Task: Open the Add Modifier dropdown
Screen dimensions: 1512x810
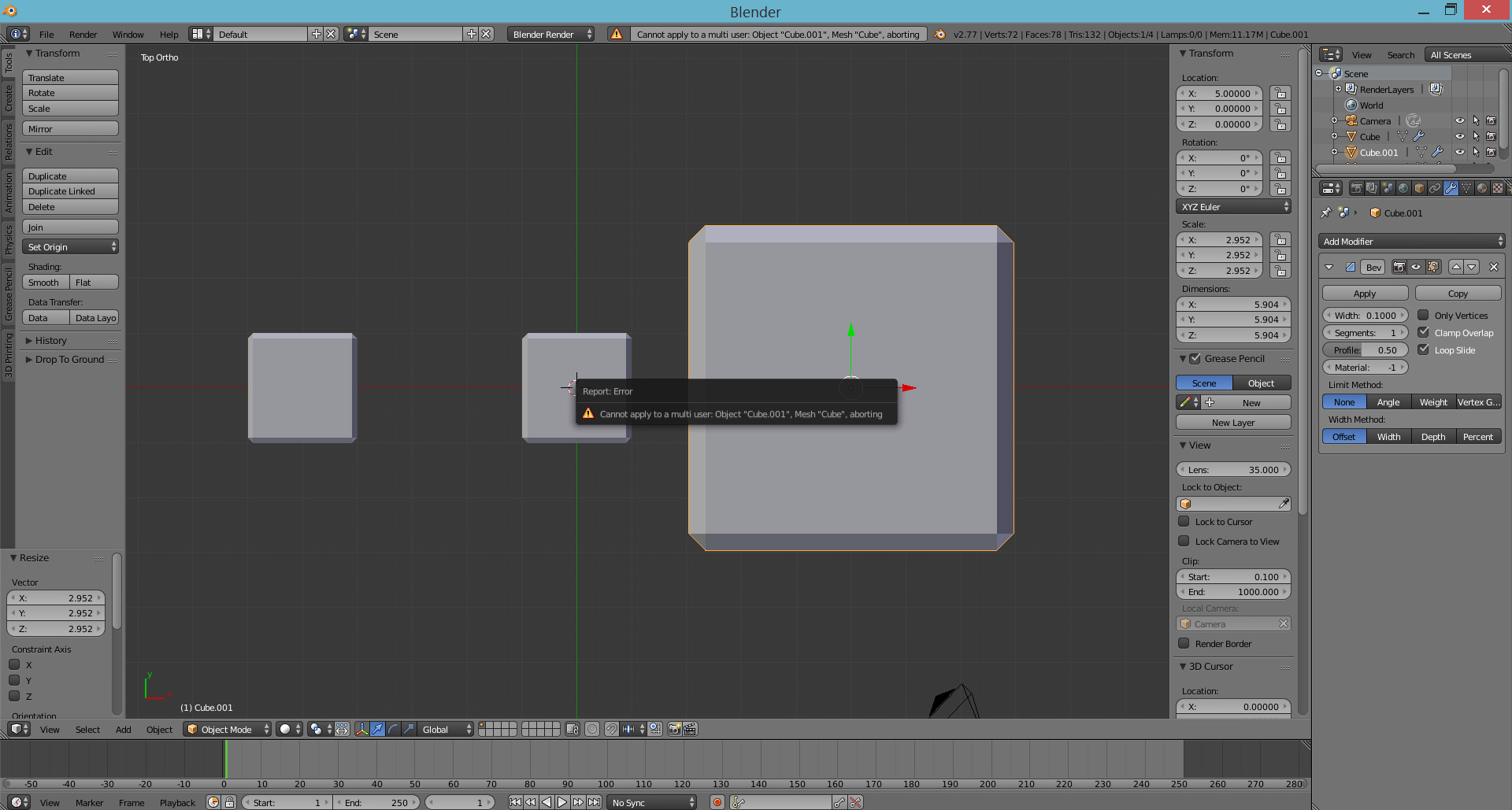Action: tap(1412, 241)
